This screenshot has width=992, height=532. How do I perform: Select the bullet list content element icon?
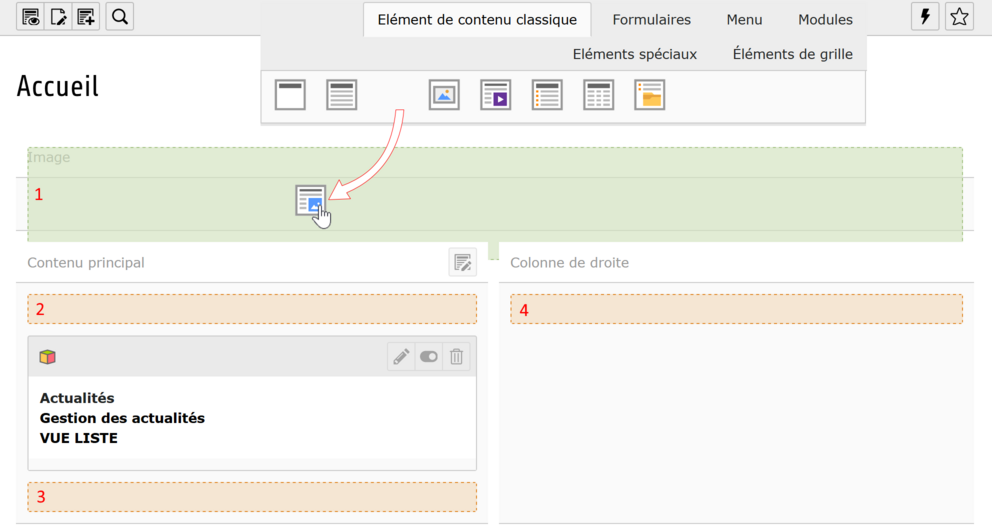coord(547,95)
